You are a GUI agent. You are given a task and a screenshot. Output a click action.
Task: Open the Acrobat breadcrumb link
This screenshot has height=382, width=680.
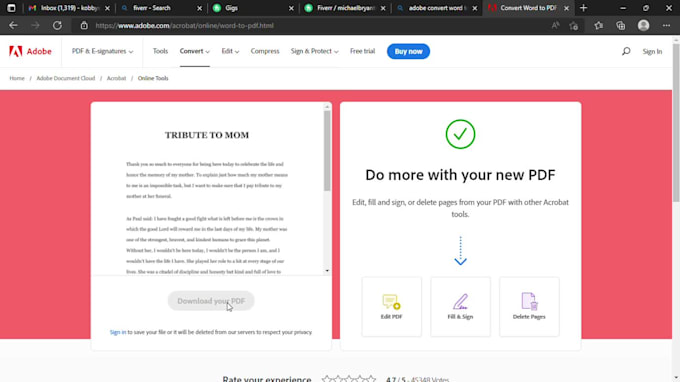(116, 78)
